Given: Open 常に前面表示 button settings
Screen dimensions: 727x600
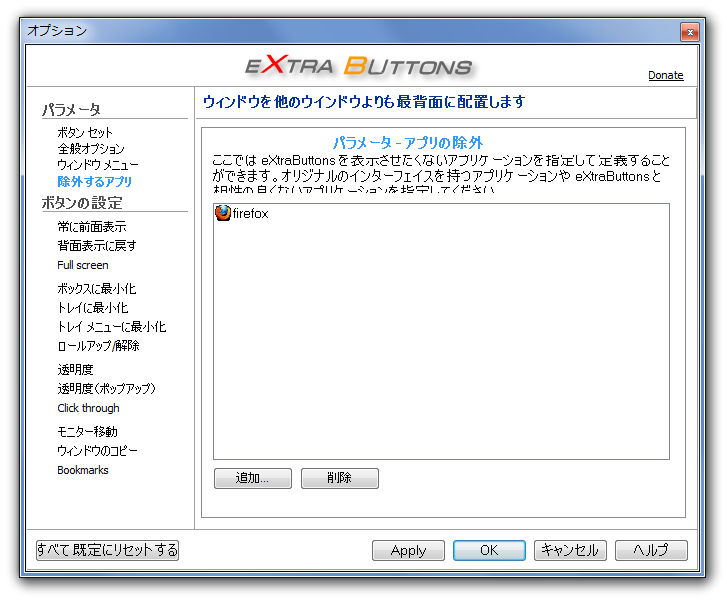Looking at the screenshot, I should point(92,226).
